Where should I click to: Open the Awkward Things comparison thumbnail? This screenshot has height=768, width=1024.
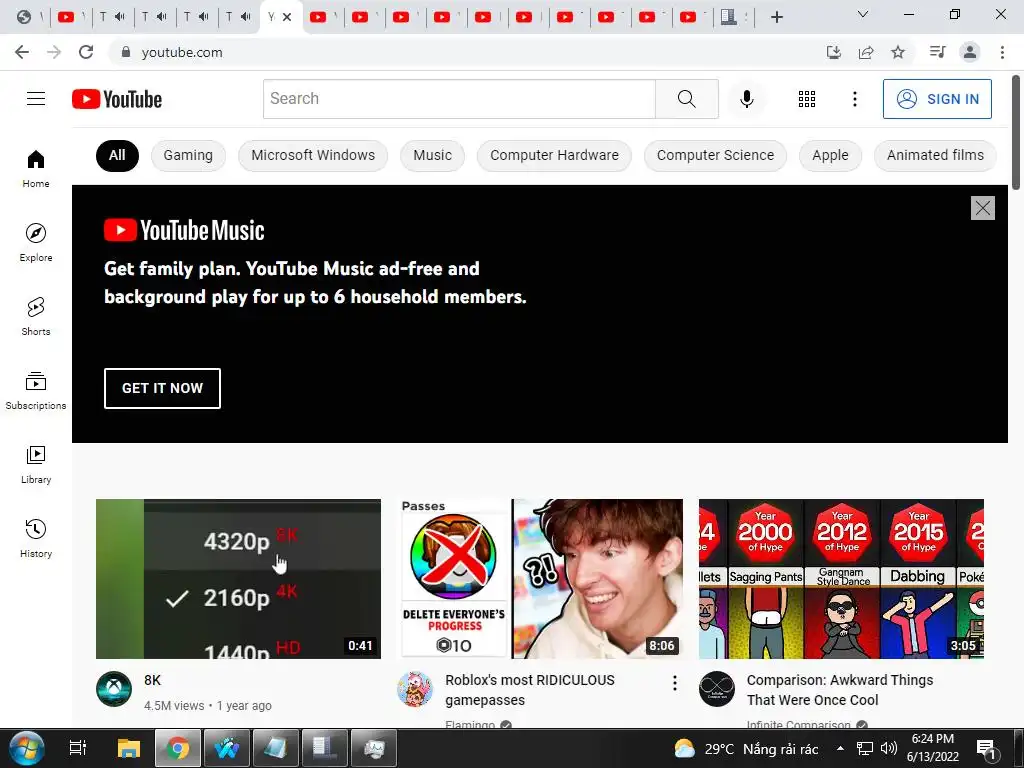(x=841, y=579)
